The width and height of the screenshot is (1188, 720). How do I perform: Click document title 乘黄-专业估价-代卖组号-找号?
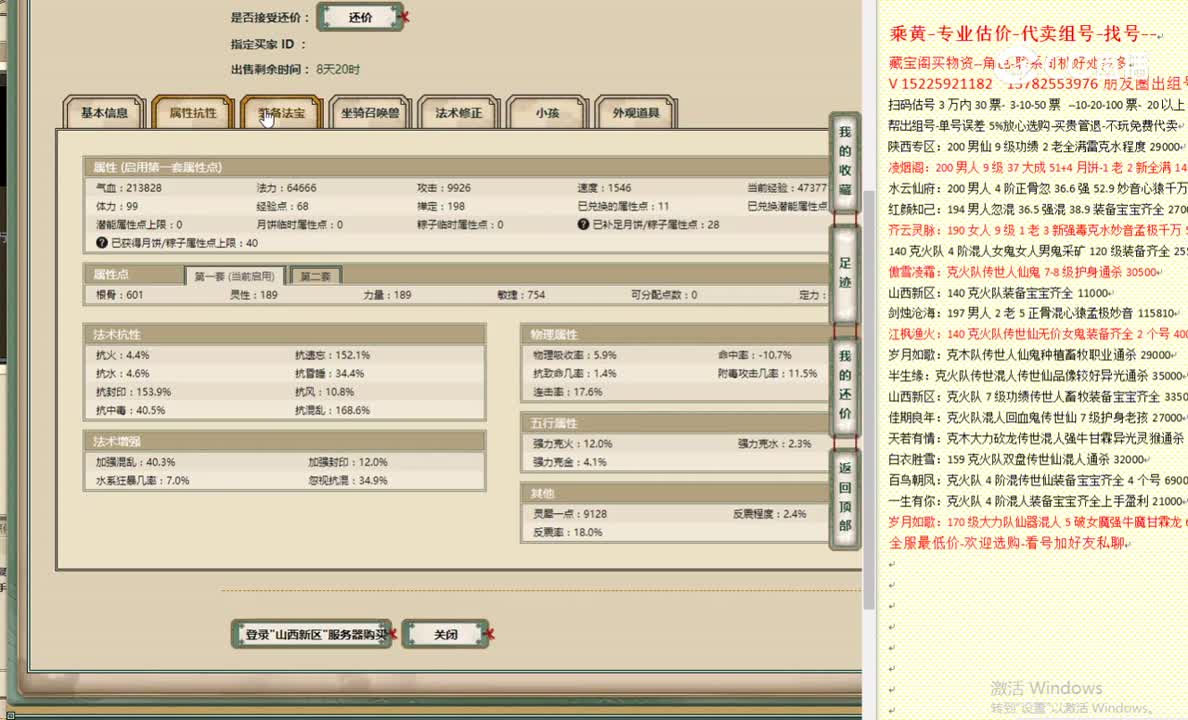(x=1023, y=33)
